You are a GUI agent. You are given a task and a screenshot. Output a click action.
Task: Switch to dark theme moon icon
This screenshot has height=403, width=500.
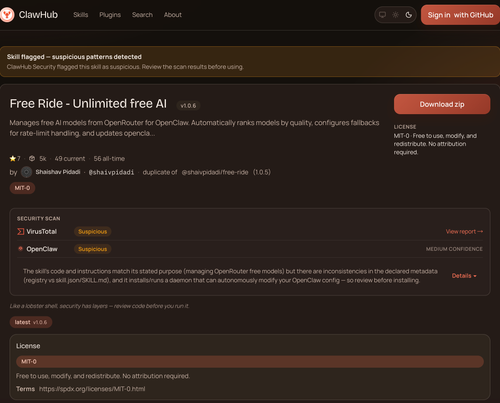click(x=409, y=15)
